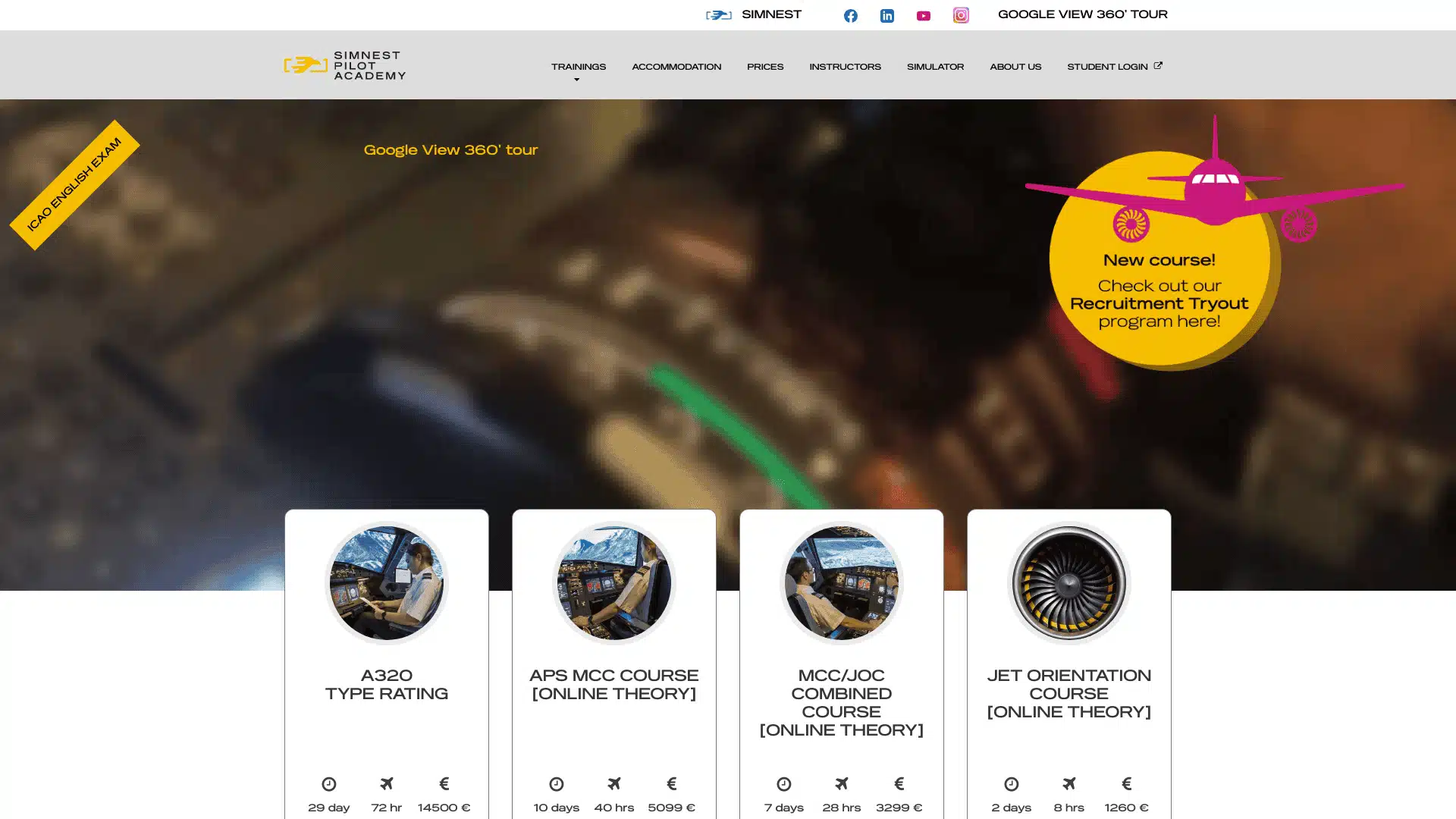Image resolution: width=1456 pixels, height=819 pixels.
Task: Click the clock icon on Jet Orientation card
Action: click(x=1011, y=784)
